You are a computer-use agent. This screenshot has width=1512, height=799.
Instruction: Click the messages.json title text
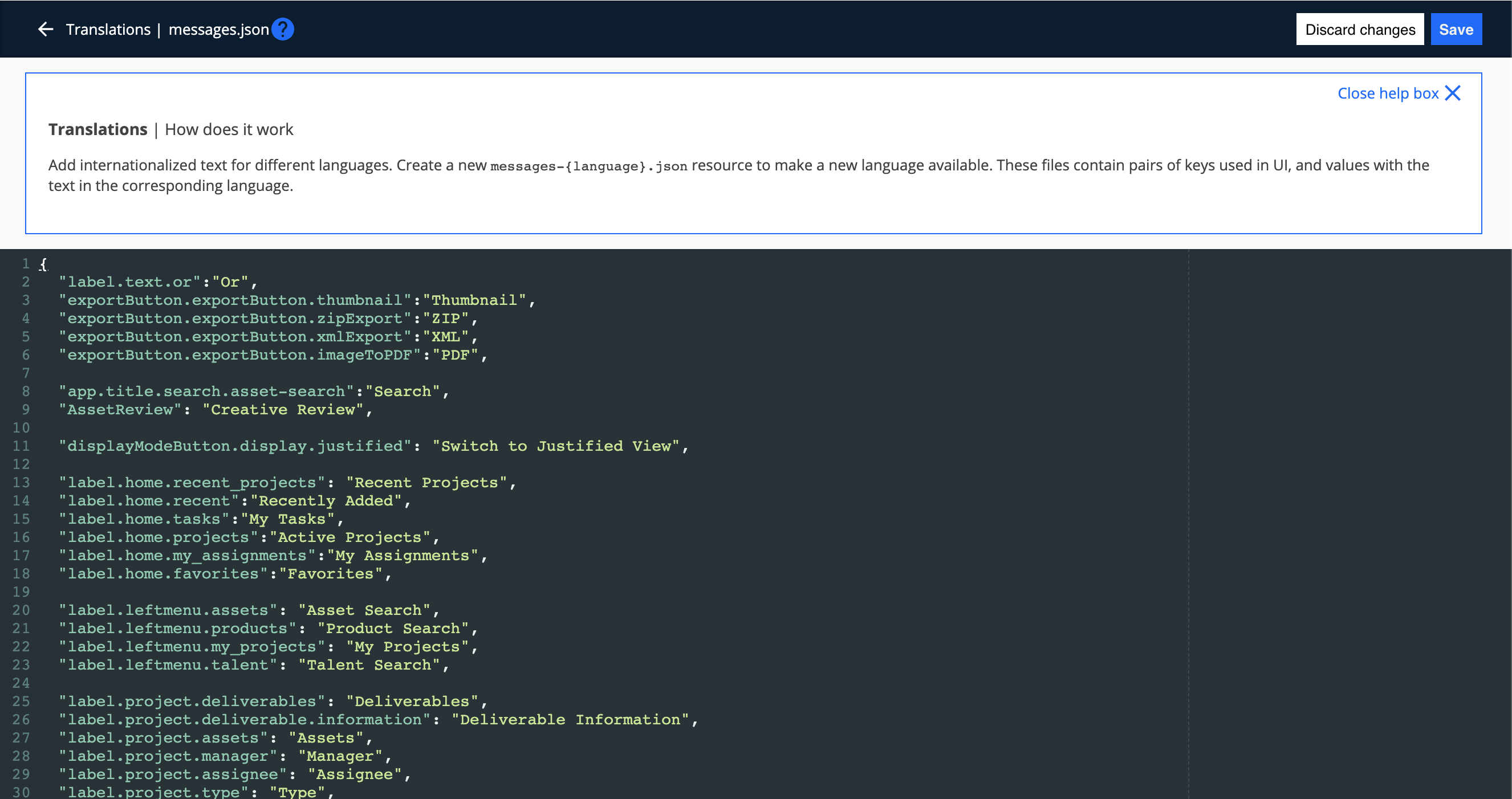(218, 29)
